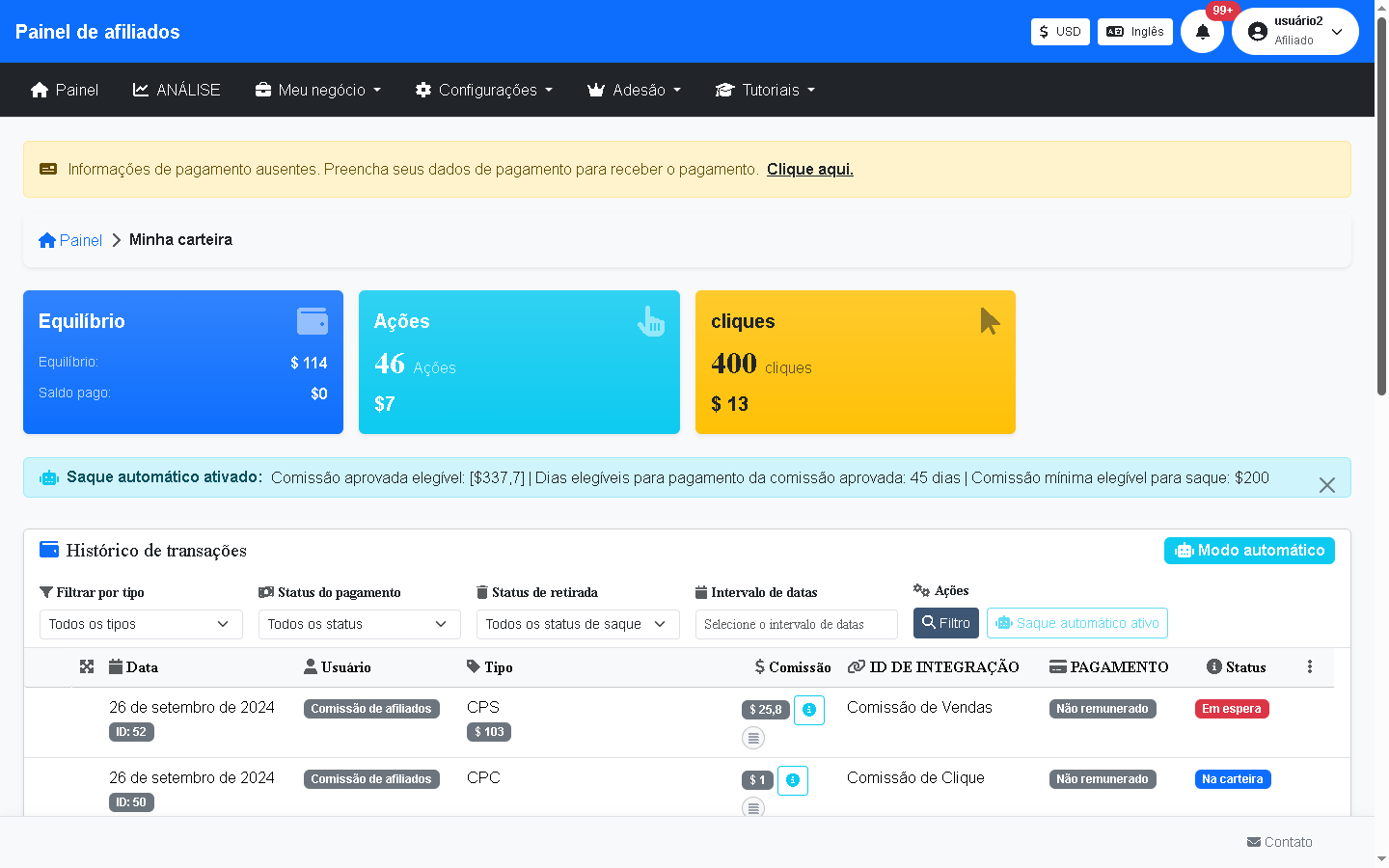This screenshot has height=868, width=1389.
Task: Switch currency with the USD button
Action: (x=1060, y=32)
